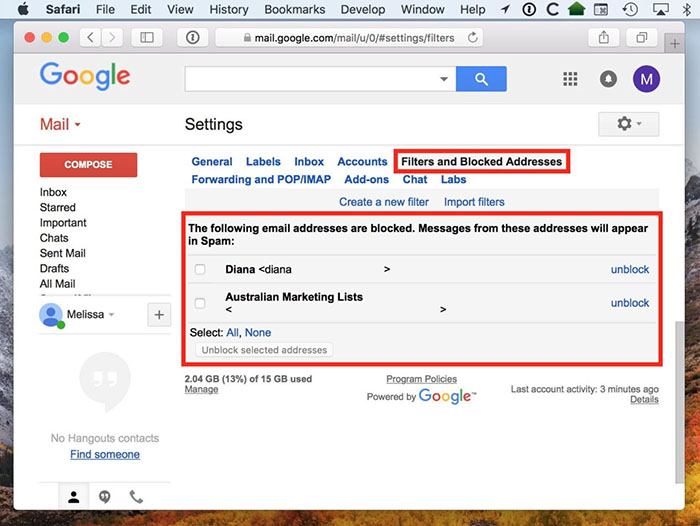Viewport: 700px width, 526px height.
Task: Click inside the Gmail search field
Action: click(310, 79)
